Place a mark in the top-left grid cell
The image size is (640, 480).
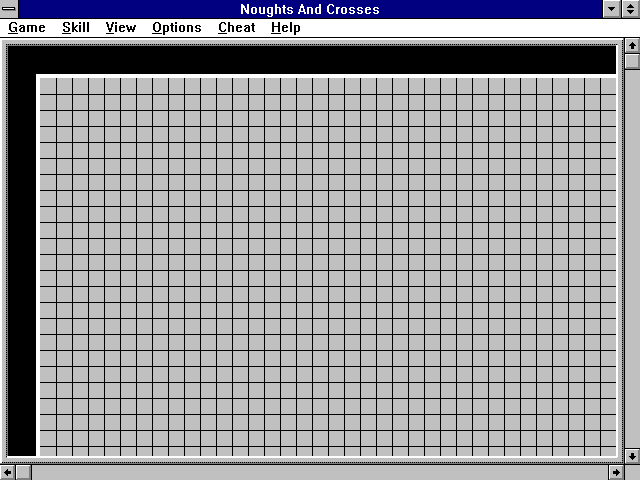[x=48, y=86]
